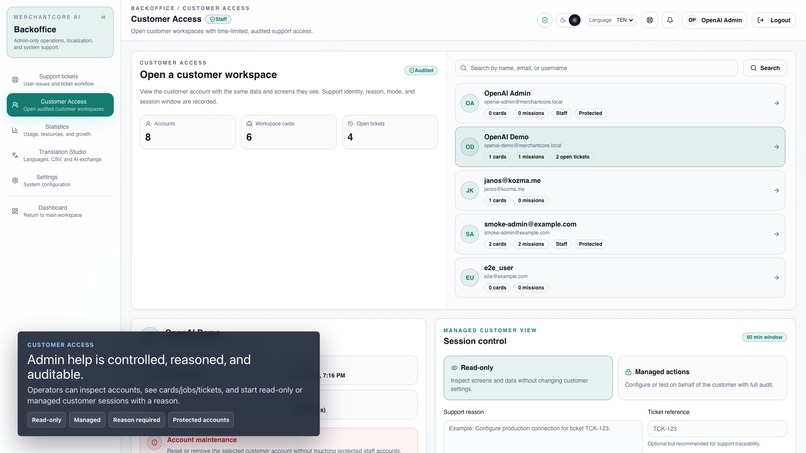
Task: Select the janos@kozma.me account name
Action: click(512, 180)
